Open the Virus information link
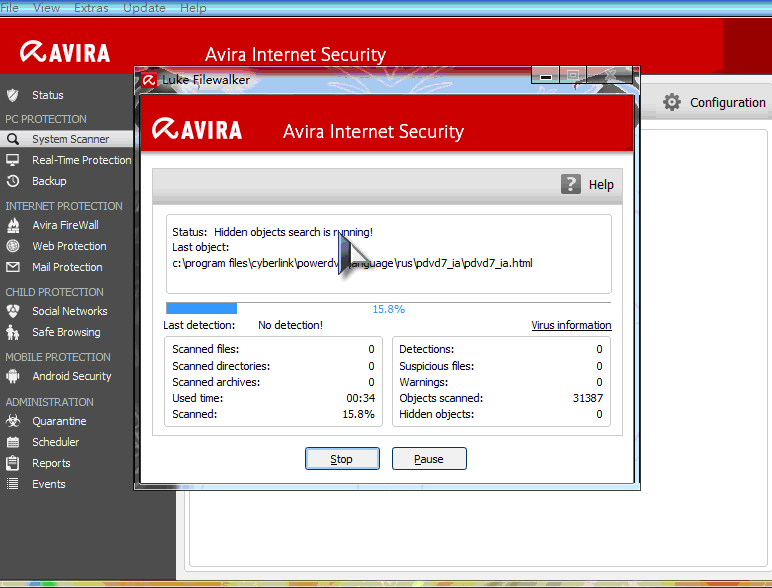The image size is (772, 588). click(x=571, y=325)
